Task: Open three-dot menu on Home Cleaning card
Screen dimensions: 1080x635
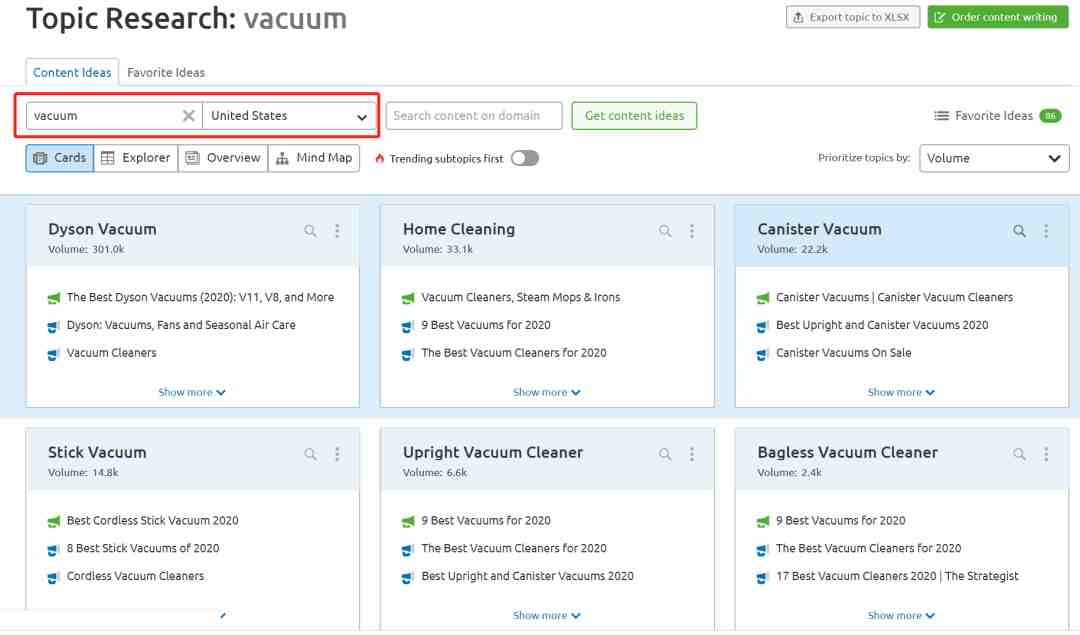Action: (x=692, y=231)
